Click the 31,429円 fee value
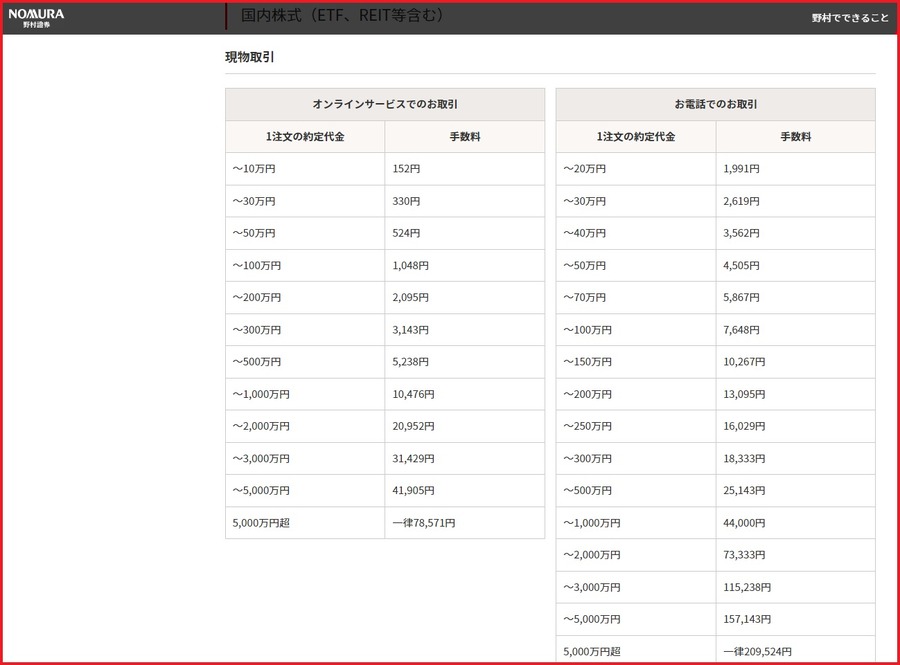Screen dimensions: 900x665 click(x=413, y=458)
